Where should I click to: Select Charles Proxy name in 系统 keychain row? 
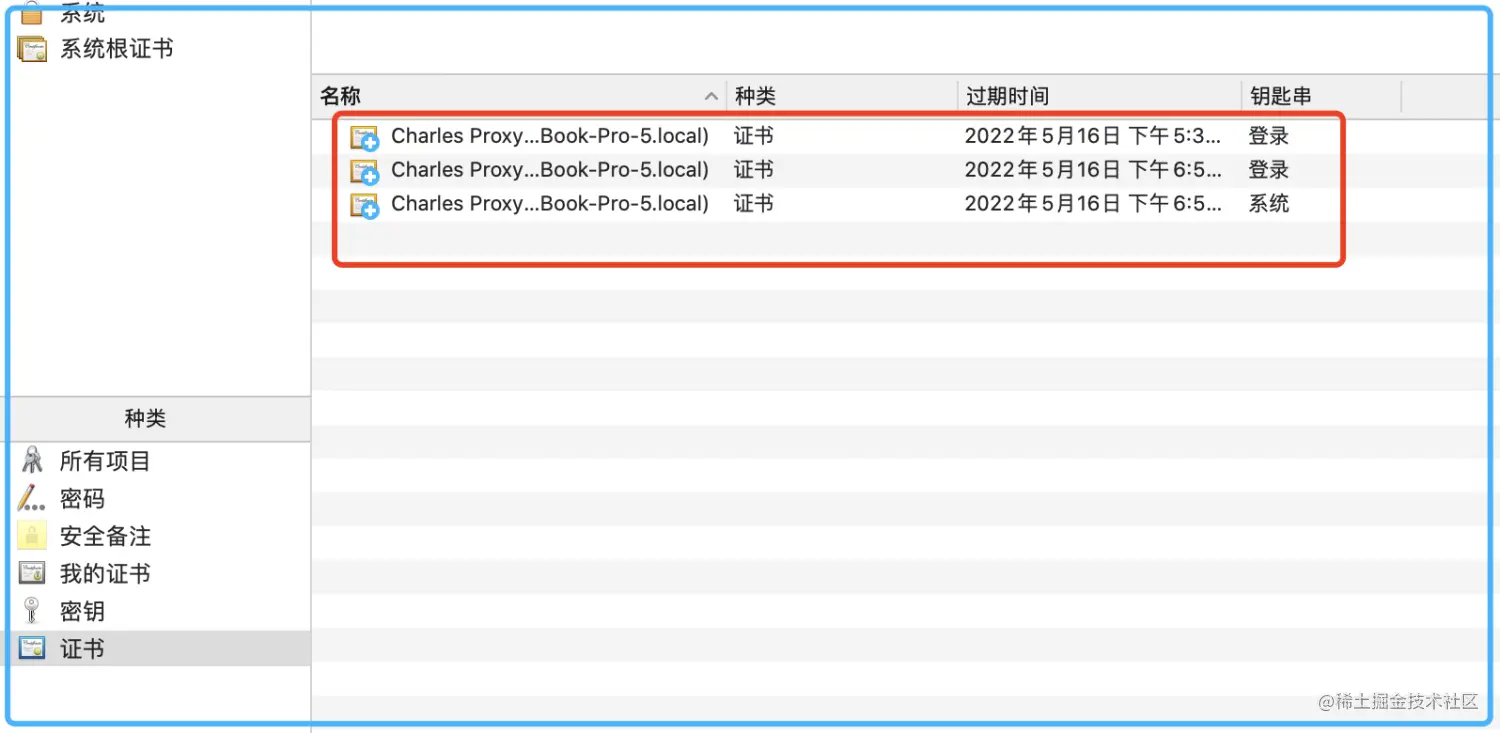tap(550, 204)
